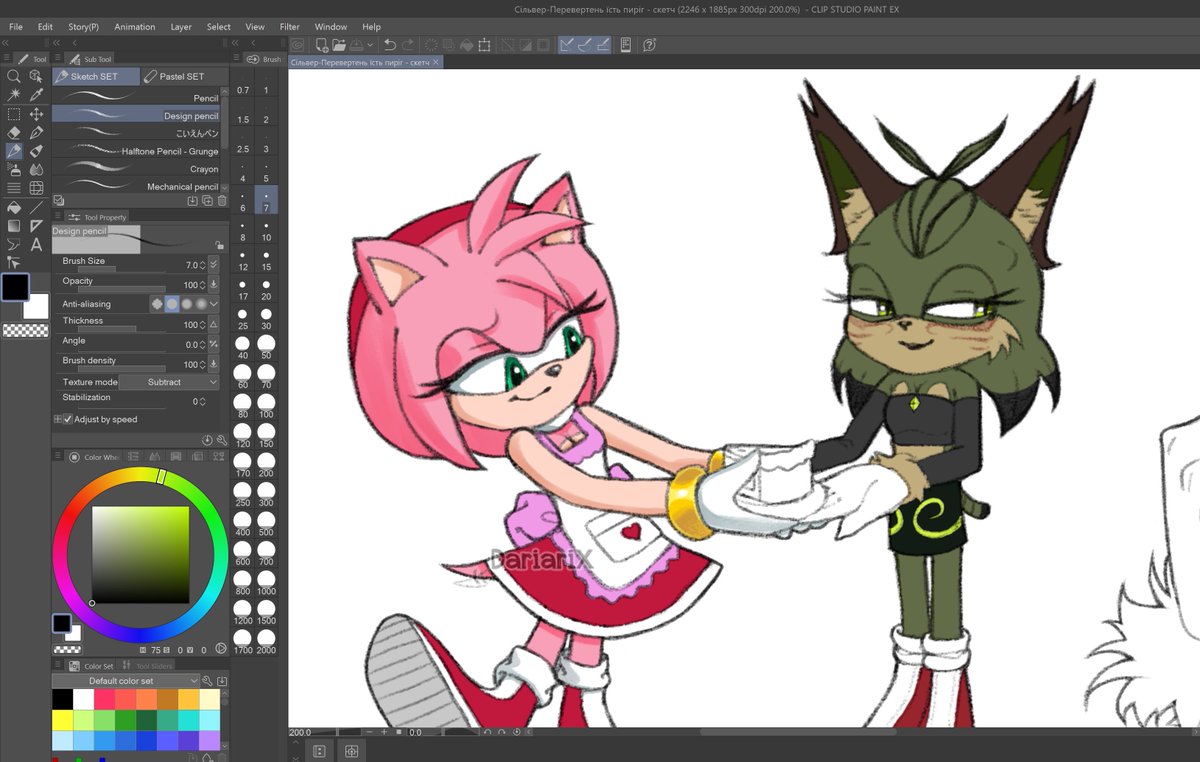The image size is (1200, 762).
Task: Open the File menu
Action: [x=15, y=27]
